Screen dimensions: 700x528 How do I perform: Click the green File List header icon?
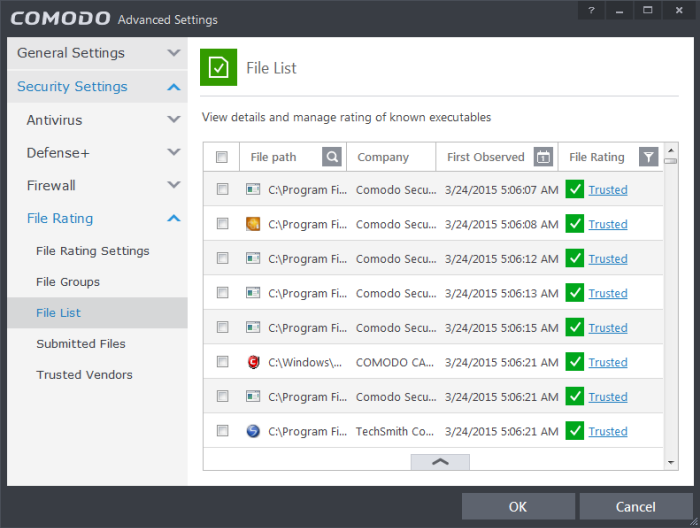(x=217, y=67)
